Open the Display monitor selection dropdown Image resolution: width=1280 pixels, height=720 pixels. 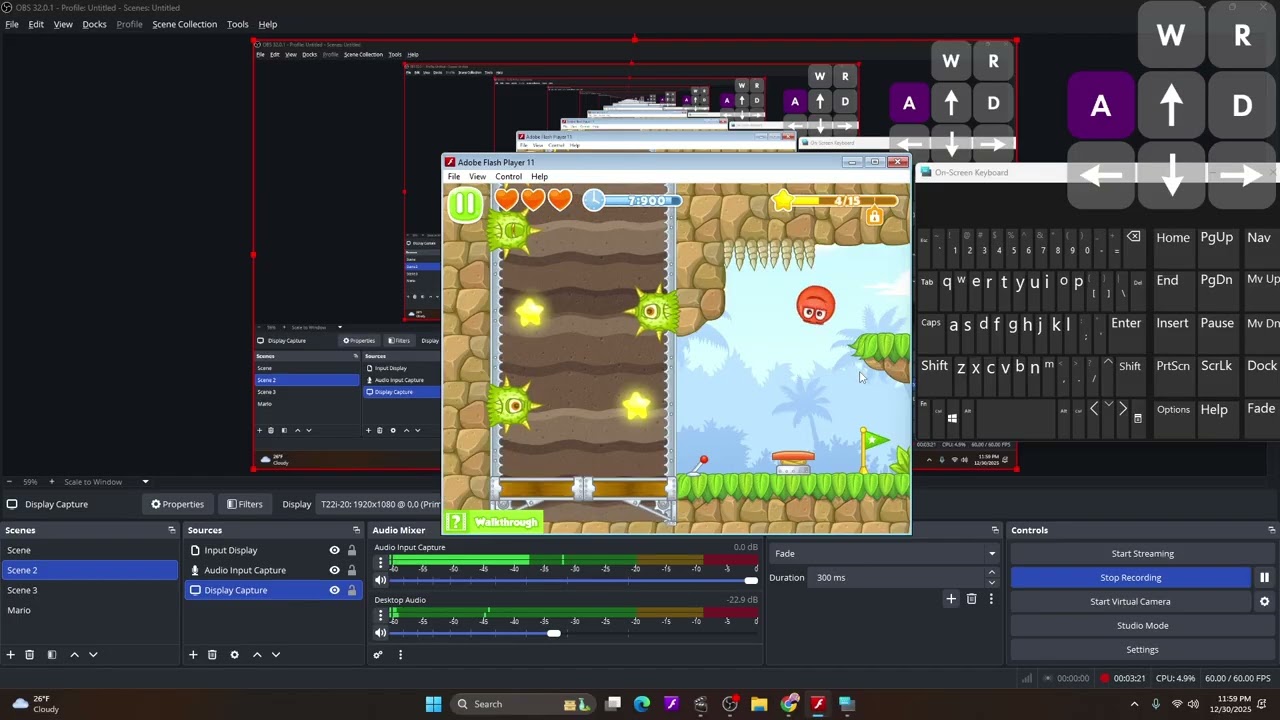[378, 504]
